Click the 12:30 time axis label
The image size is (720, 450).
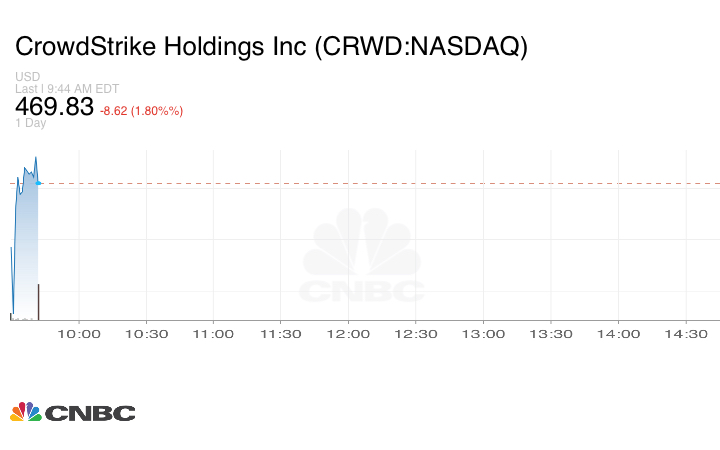(x=416, y=334)
